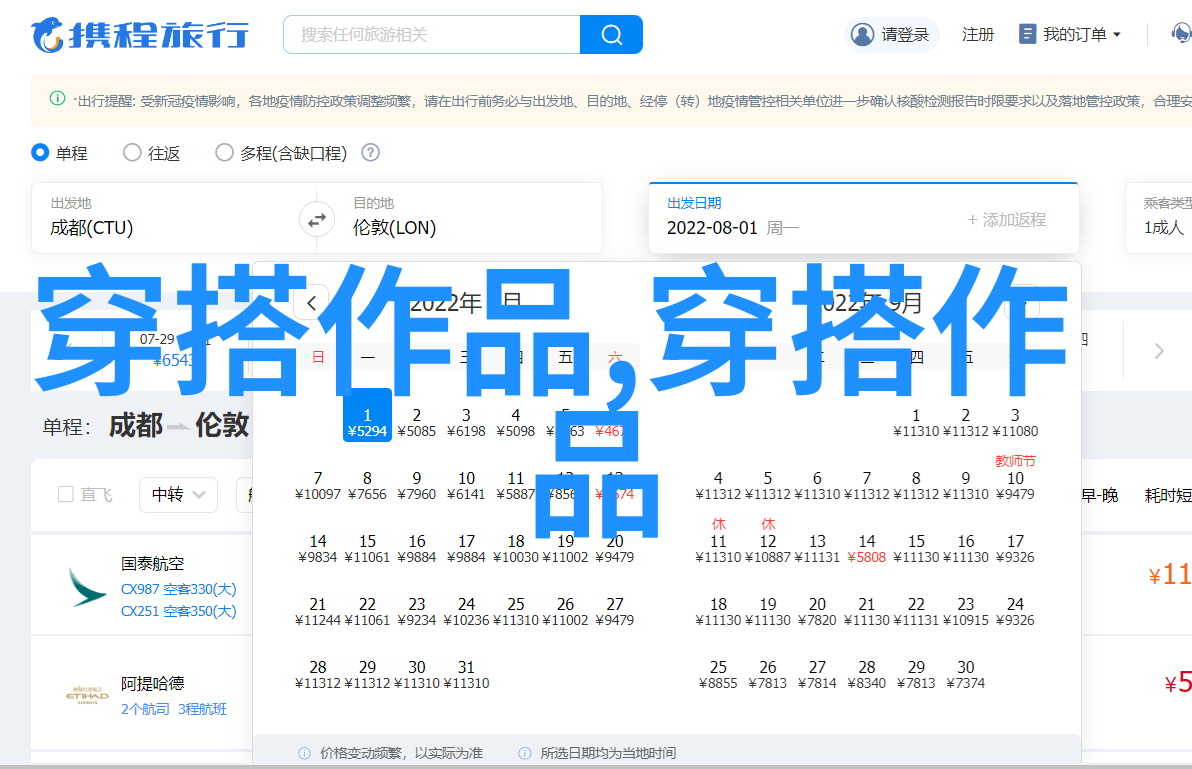Click Etihad 3-leg flight link
This screenshot has width=1192, height=769.
(x=202, y=709)
